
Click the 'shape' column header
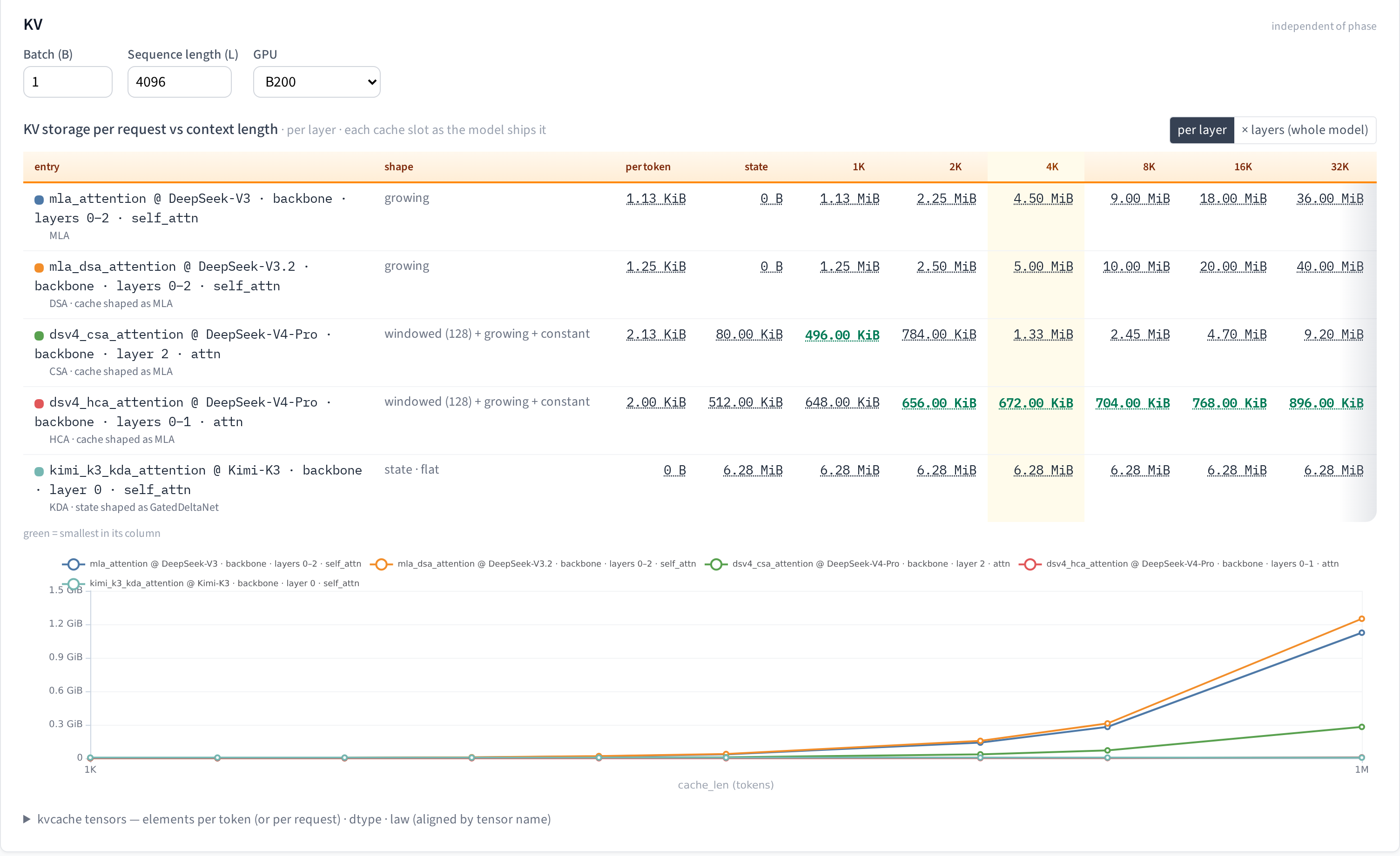pyautogui.click(x=398, y=167)
